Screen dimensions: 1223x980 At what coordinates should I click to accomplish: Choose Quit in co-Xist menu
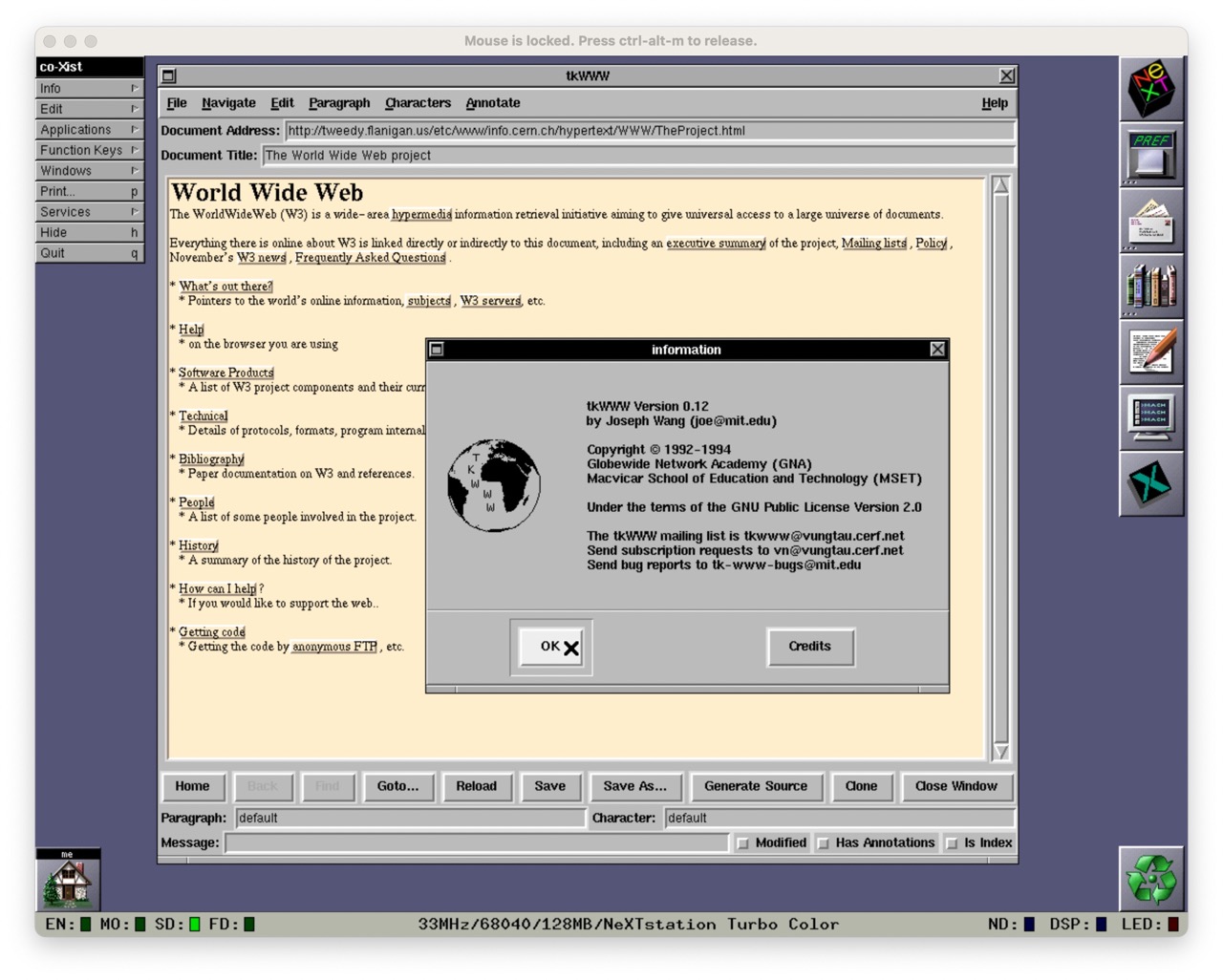coord(89,253)
